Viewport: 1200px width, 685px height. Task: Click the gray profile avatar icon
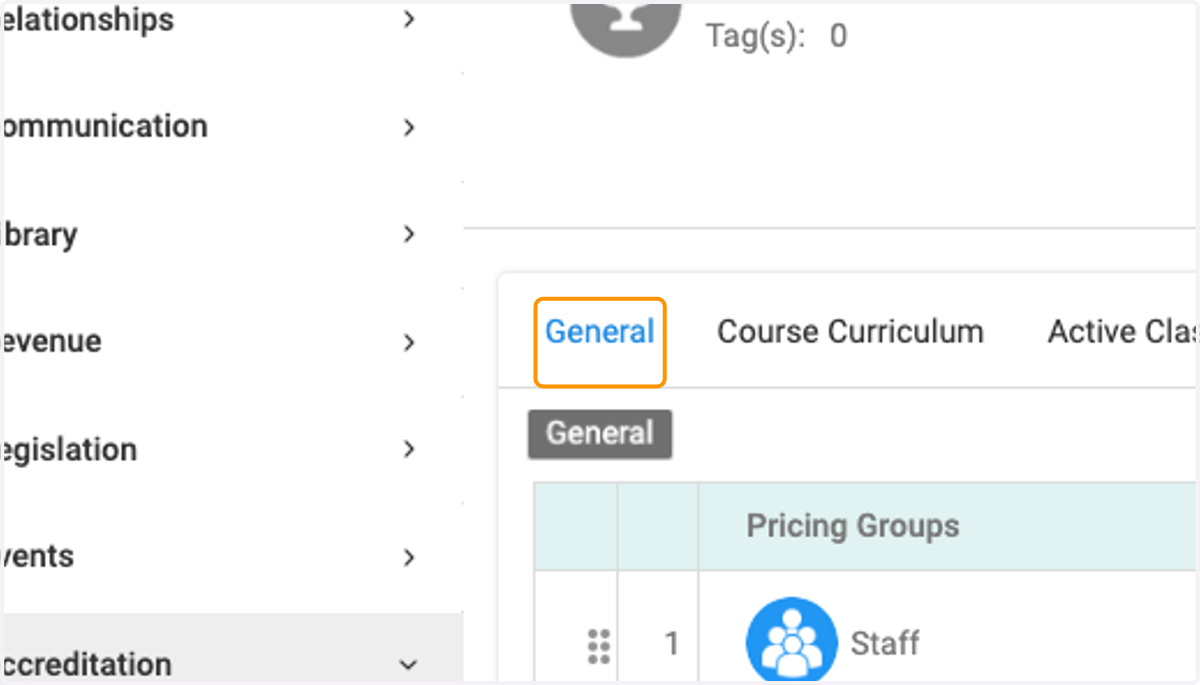[x=628, y=30]
